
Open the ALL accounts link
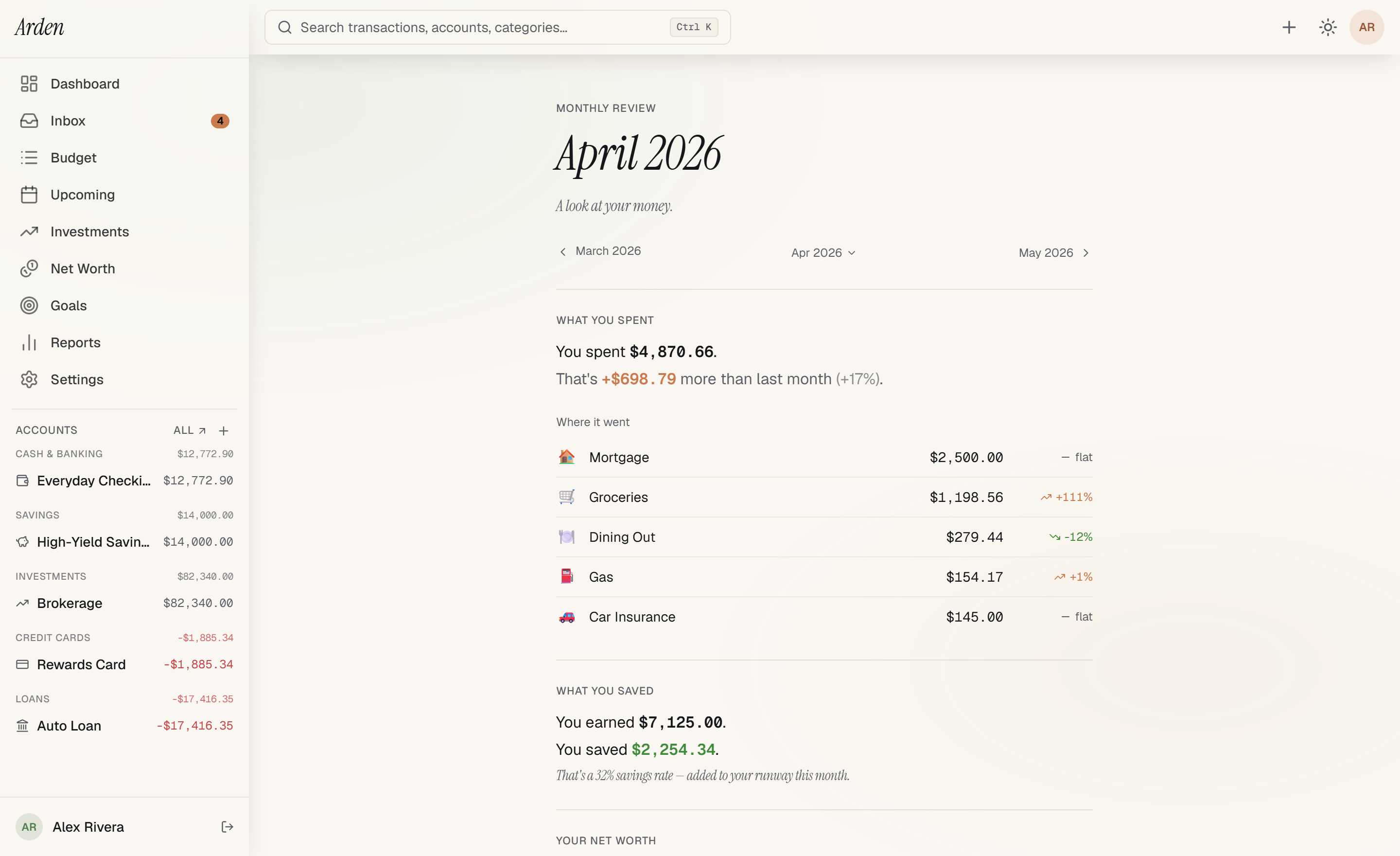coord(190,430)
